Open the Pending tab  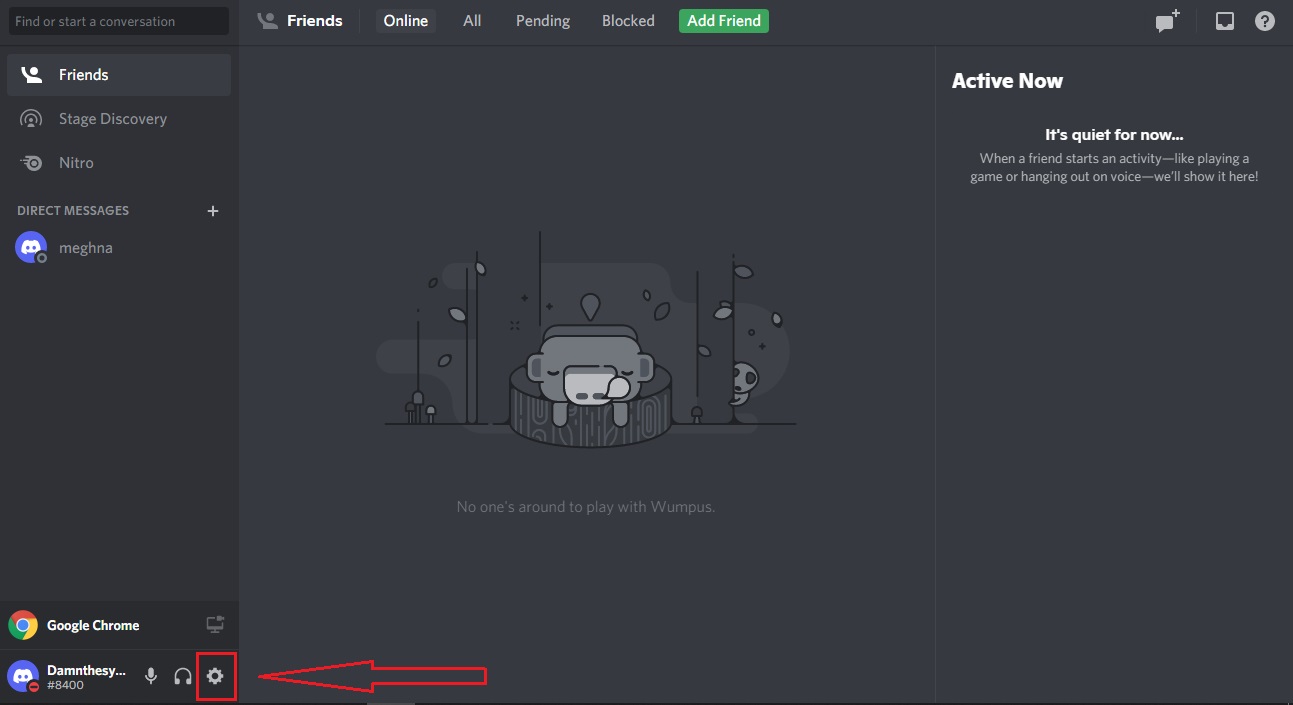542,20
